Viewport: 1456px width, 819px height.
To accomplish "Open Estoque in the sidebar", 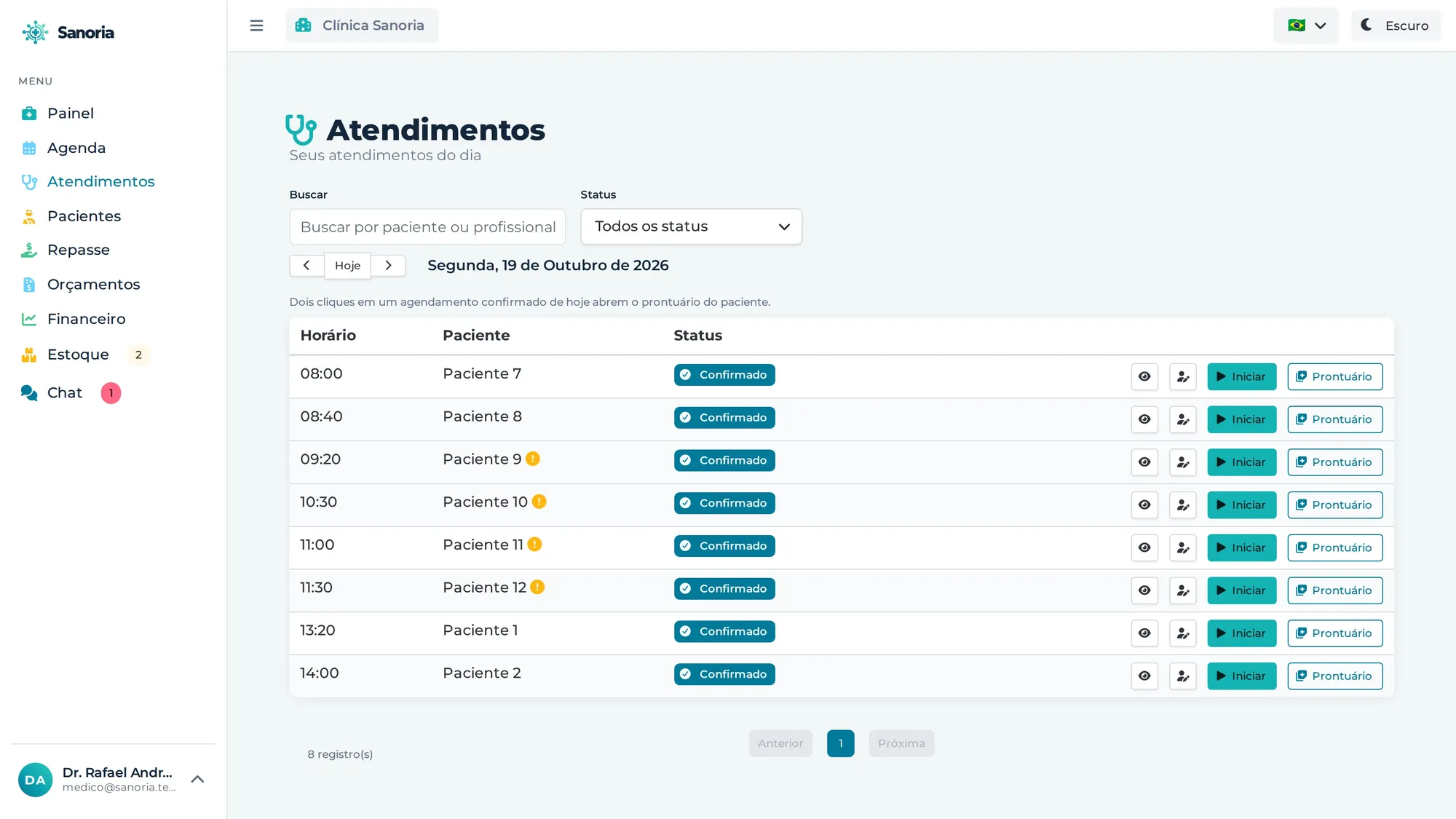I will pyautogui.click(x=78, y=355).
